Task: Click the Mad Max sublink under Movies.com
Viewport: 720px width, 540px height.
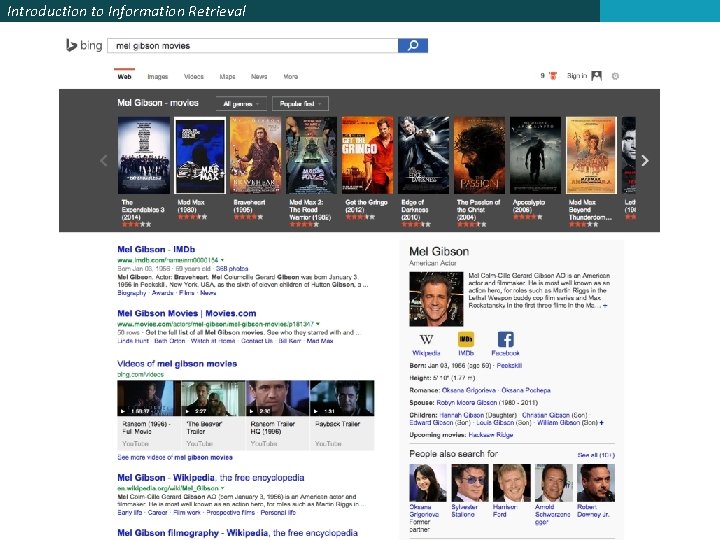Action: [x=320, y=341]
